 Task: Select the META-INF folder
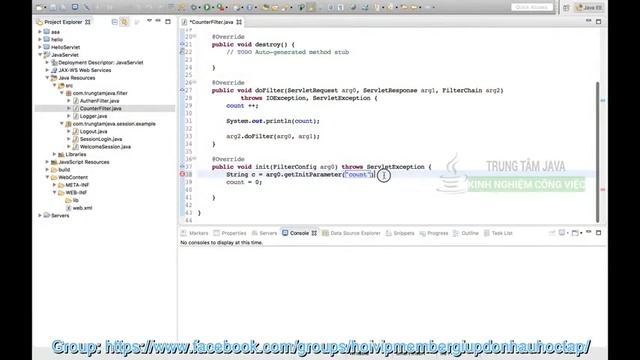[77, 185]
